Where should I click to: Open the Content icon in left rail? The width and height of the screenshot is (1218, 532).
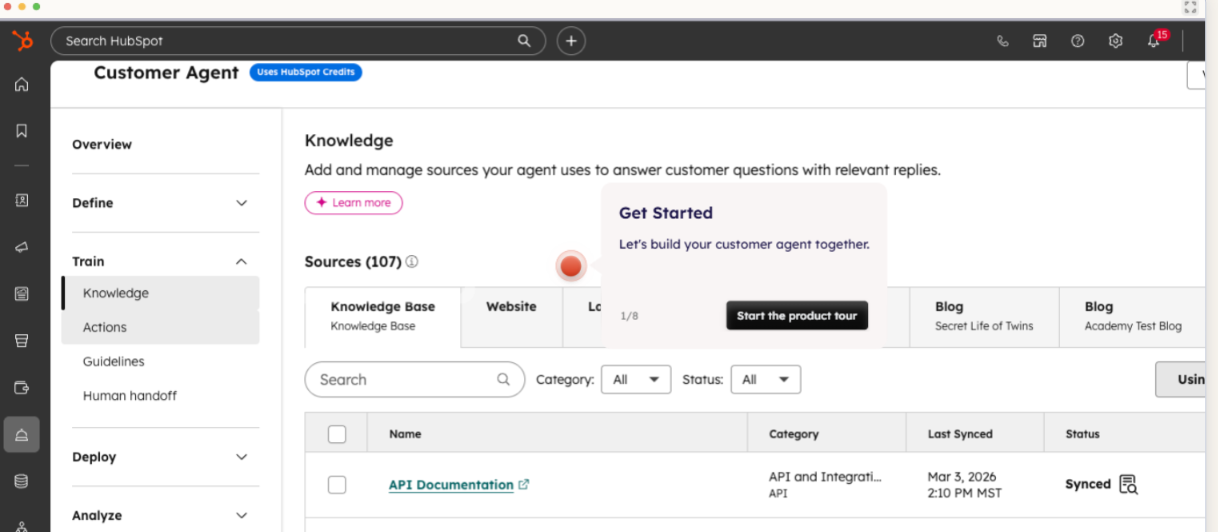point(22,294)
